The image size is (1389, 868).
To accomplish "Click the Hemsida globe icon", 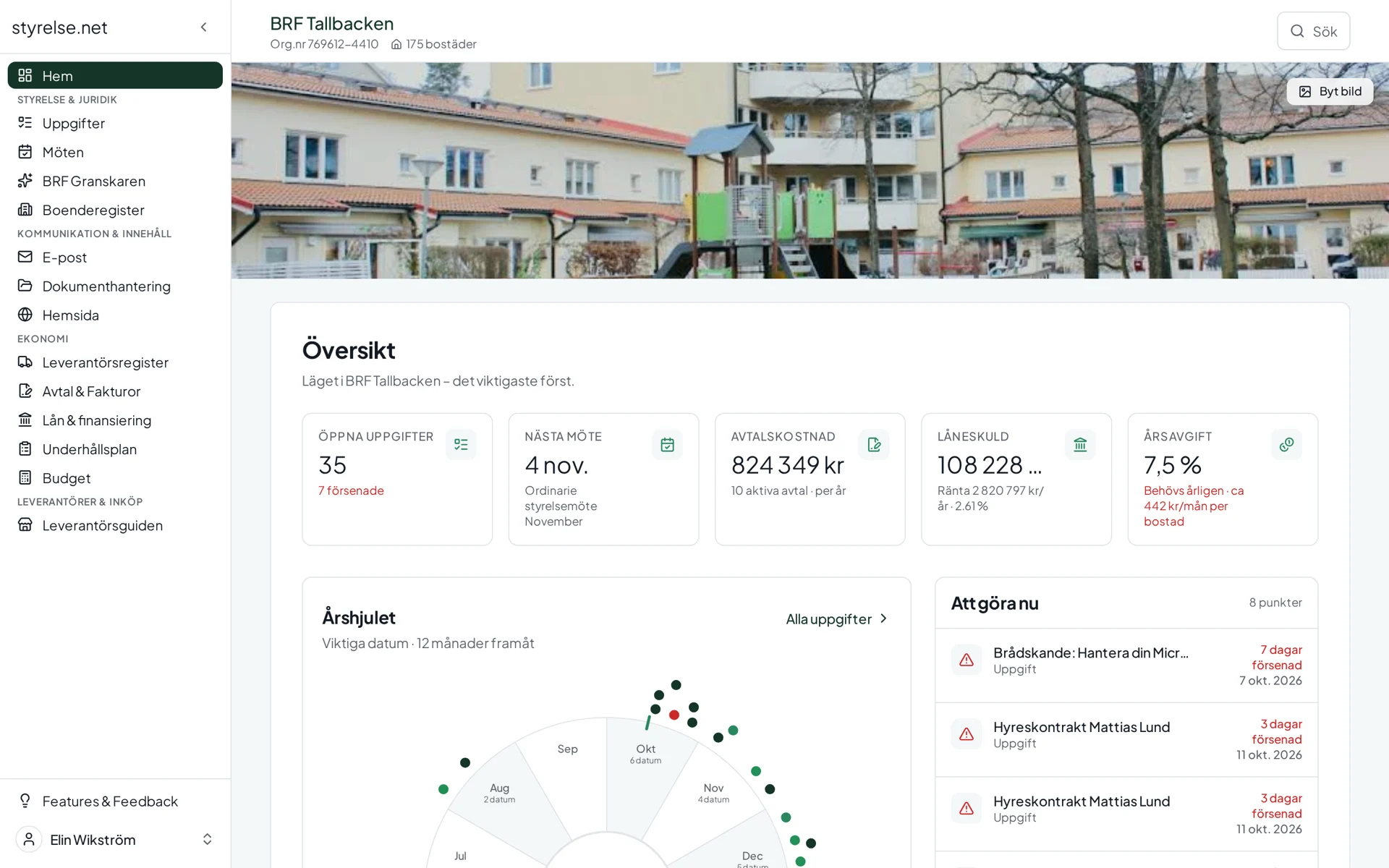I will [x=25, y=315].
